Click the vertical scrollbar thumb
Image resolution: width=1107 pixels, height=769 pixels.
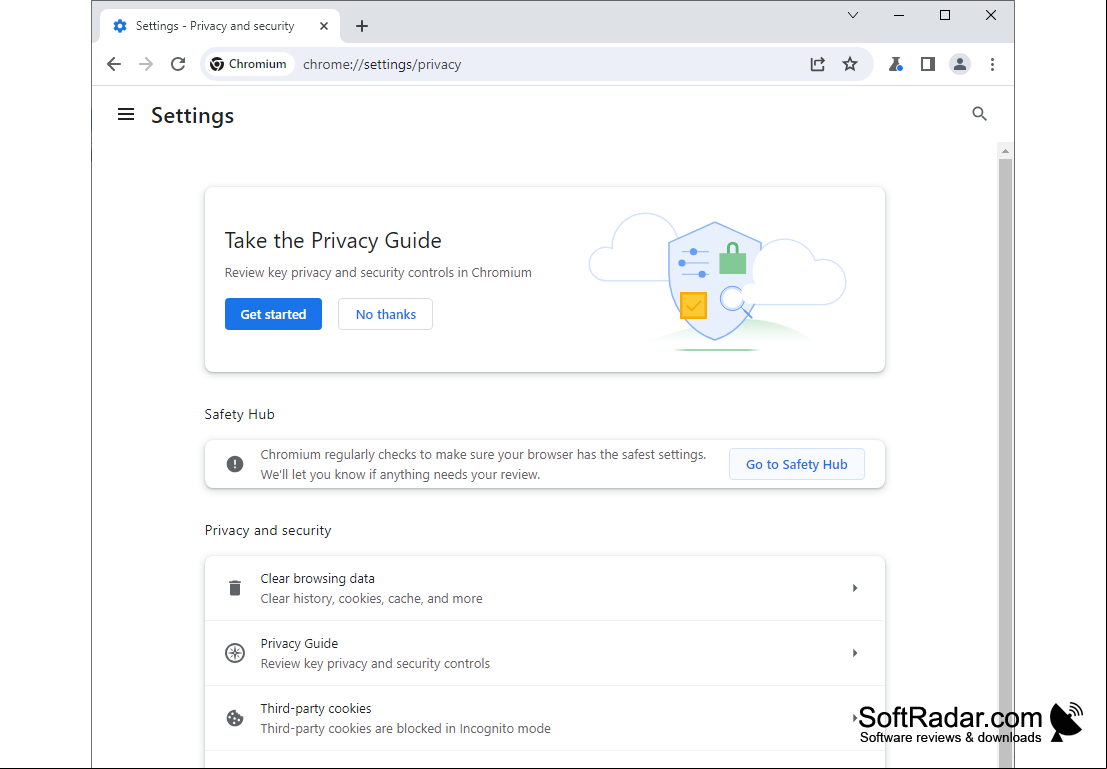coord(1005,463)
